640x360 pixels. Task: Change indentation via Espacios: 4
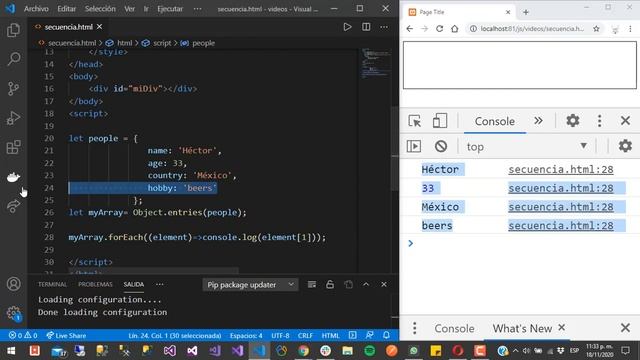click(x=246, y=336)
